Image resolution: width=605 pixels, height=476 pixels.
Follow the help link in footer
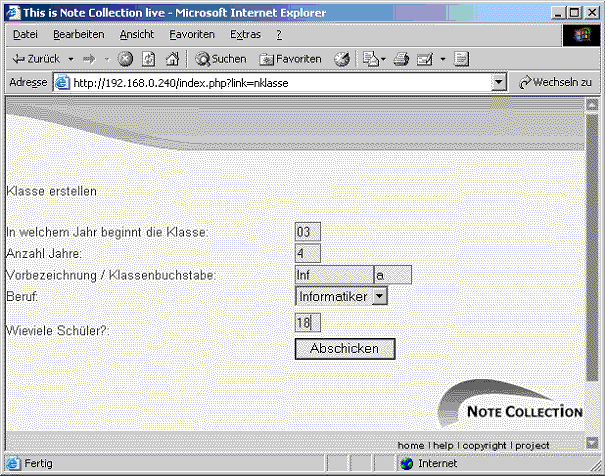442,445
